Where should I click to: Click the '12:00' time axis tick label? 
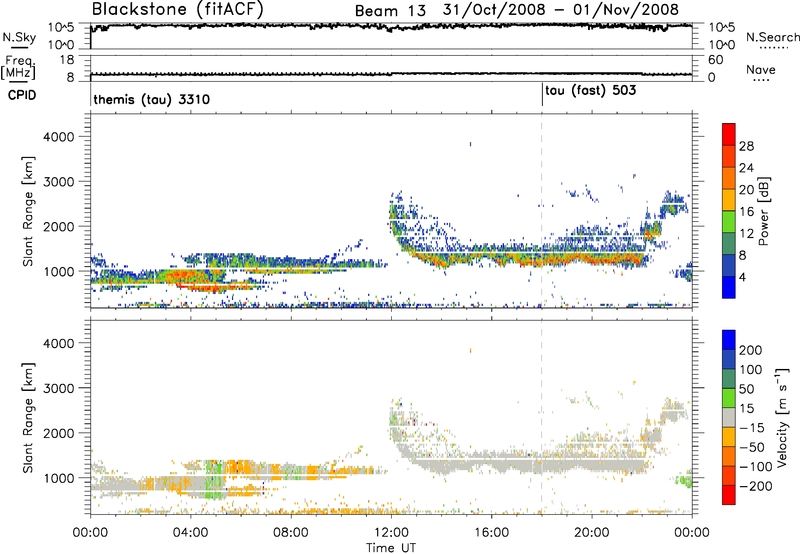click(391, 533)
